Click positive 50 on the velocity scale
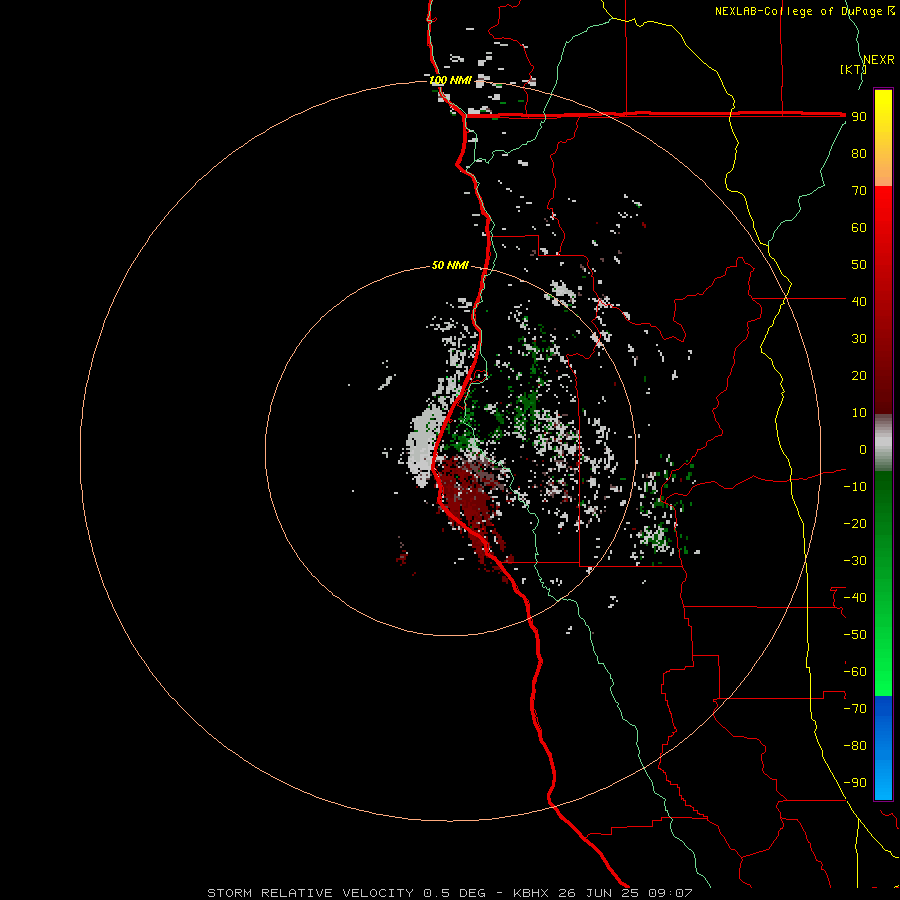This screenshot has height=900, width=900. pos(859,265)
